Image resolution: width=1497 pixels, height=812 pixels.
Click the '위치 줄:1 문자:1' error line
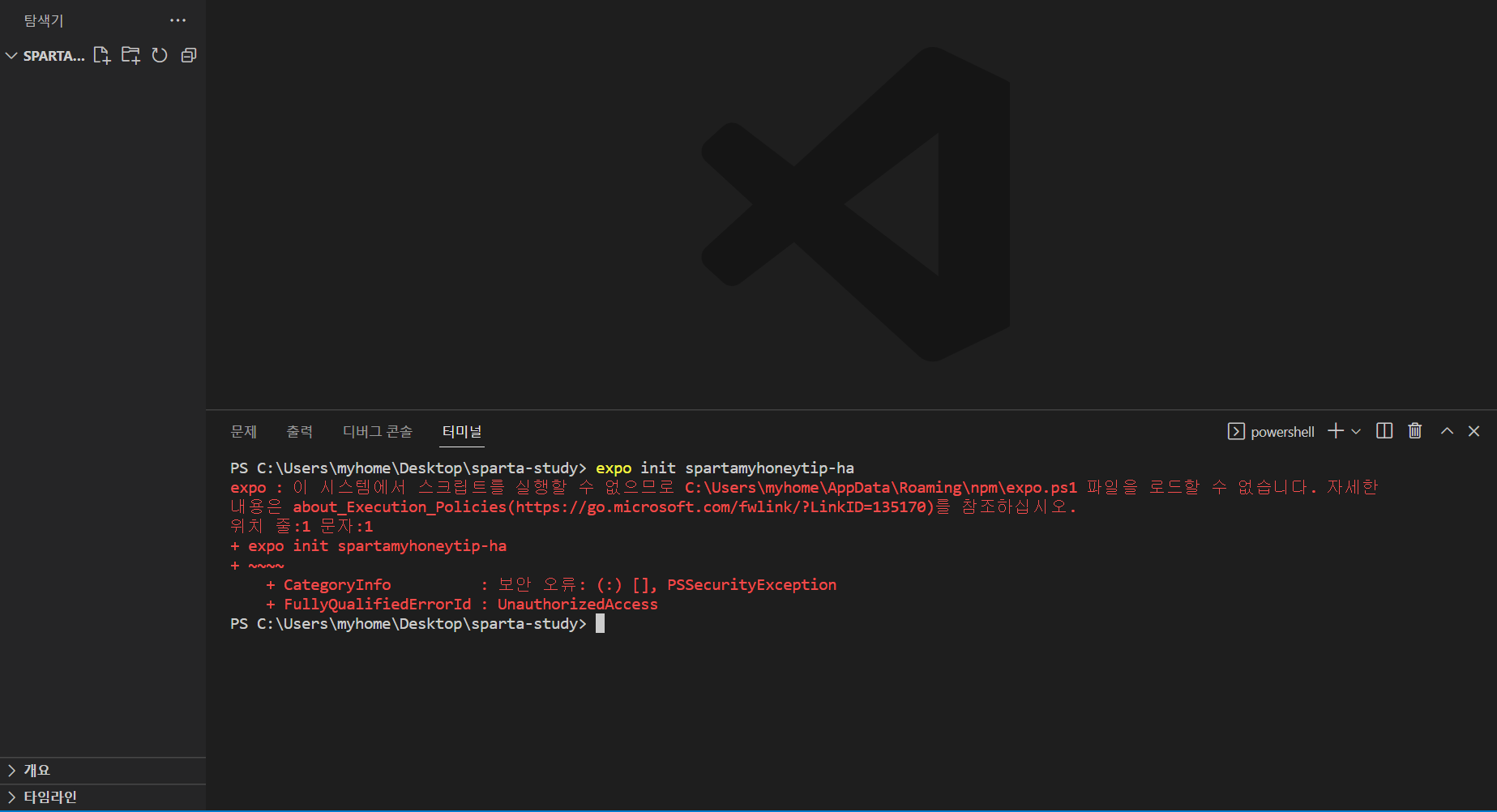(302, 527)
